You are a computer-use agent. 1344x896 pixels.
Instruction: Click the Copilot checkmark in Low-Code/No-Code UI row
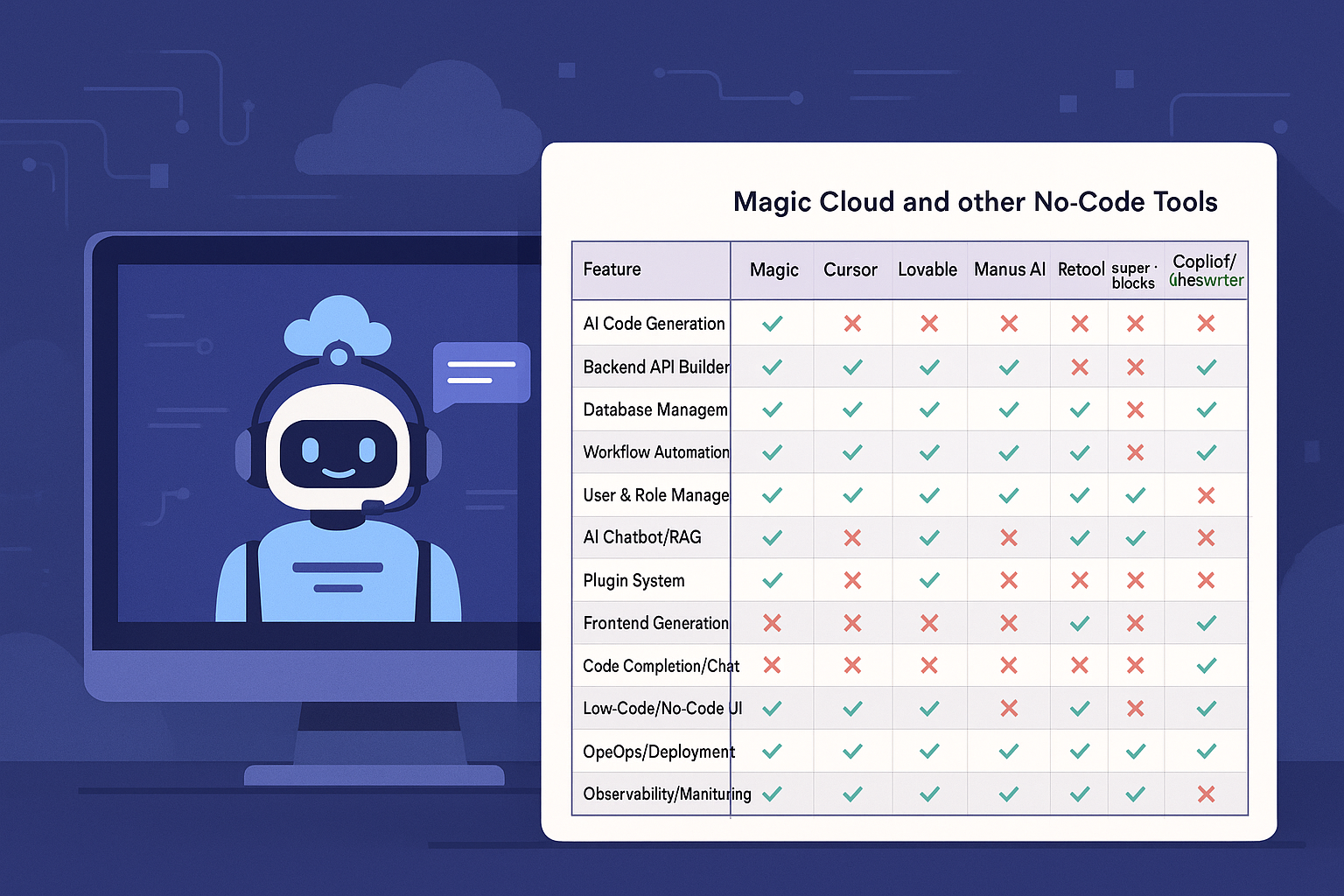coord(1206,709)
